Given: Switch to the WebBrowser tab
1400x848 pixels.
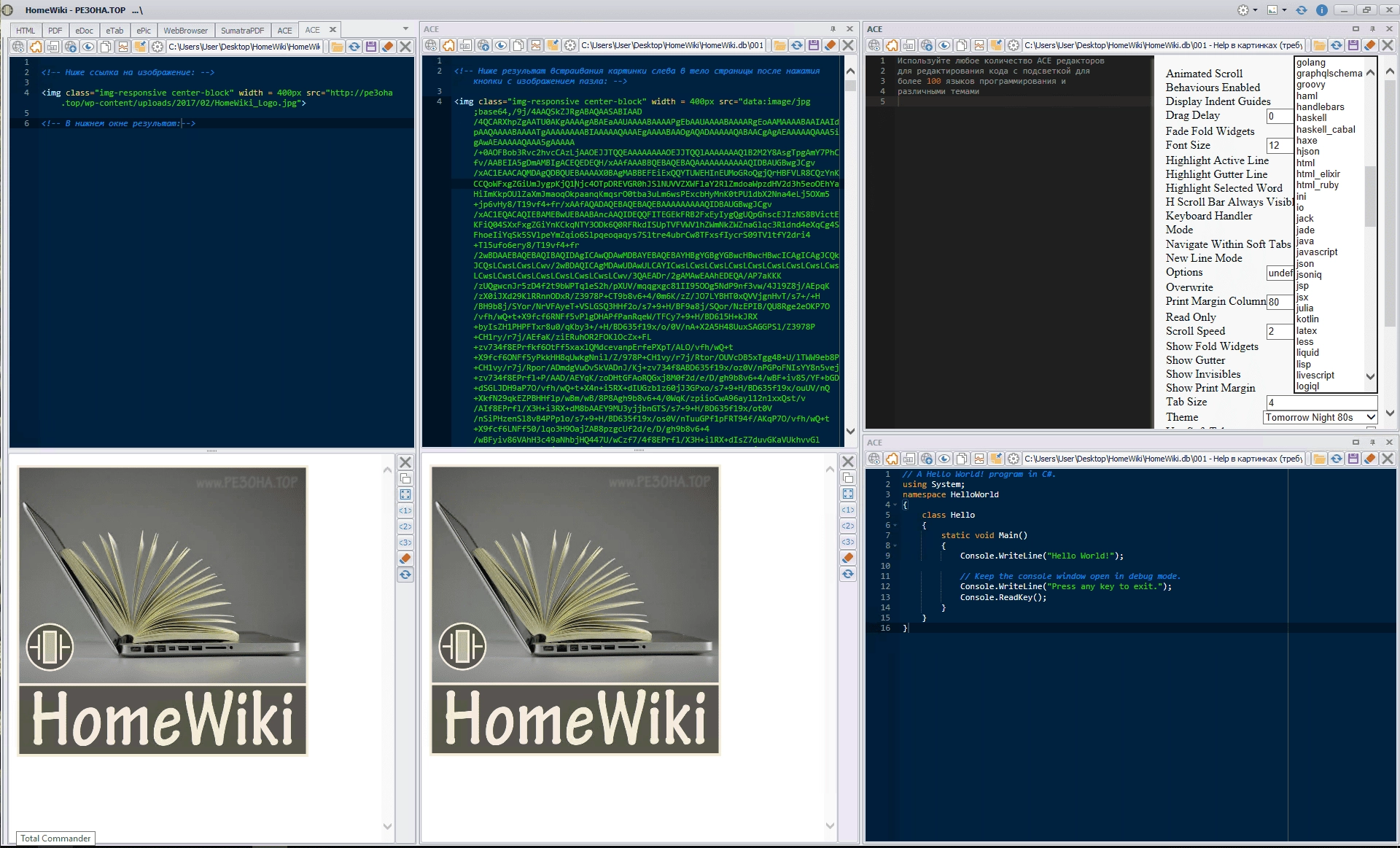Looking at the screenshot, I should tap(185, 31).
